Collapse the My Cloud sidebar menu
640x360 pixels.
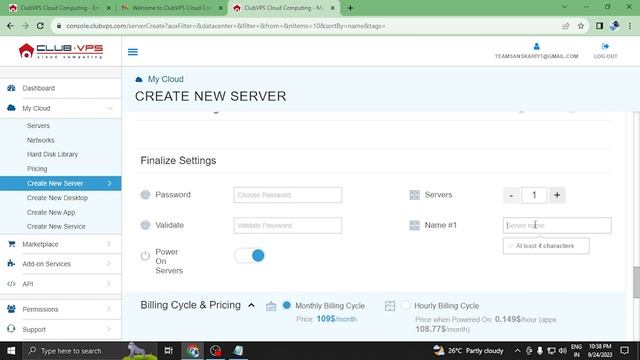(x=109, y=108)
